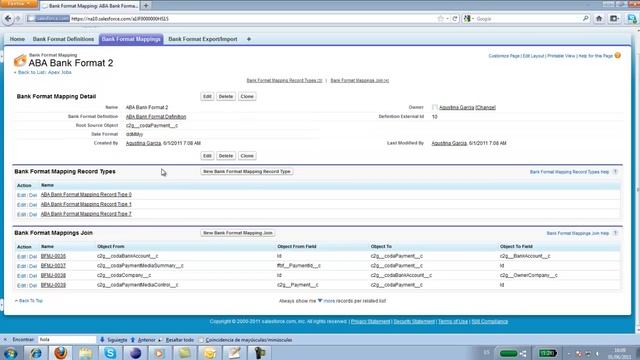The width and height of the screenshot is (640, 360).
Task: Toggle Resaltar todo highlight option
Action: [177, 340]
